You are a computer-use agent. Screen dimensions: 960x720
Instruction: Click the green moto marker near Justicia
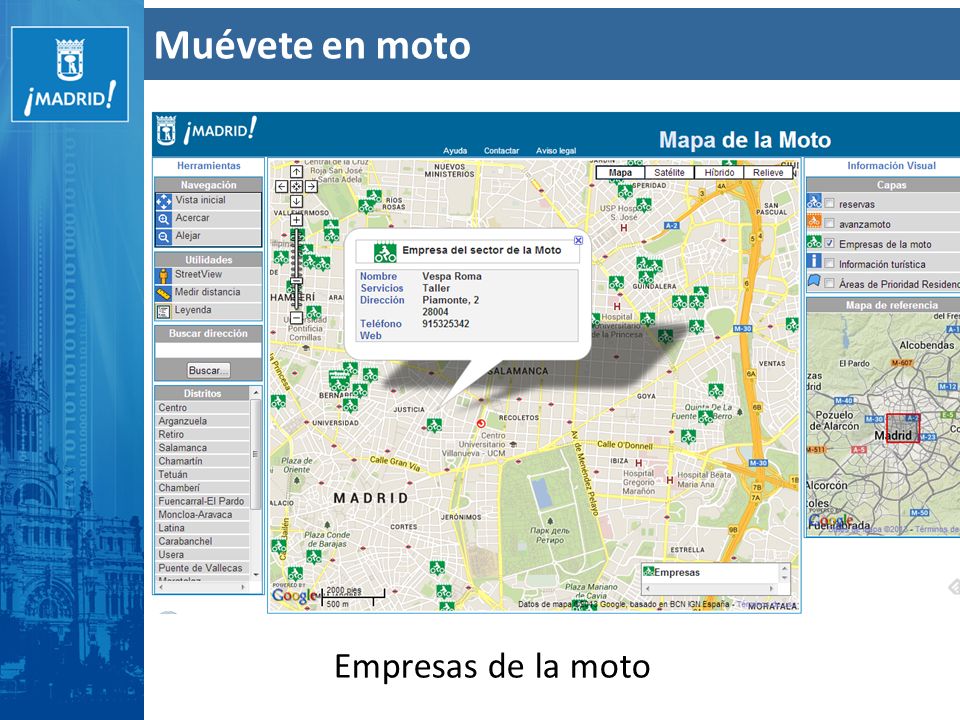[434, 425]
